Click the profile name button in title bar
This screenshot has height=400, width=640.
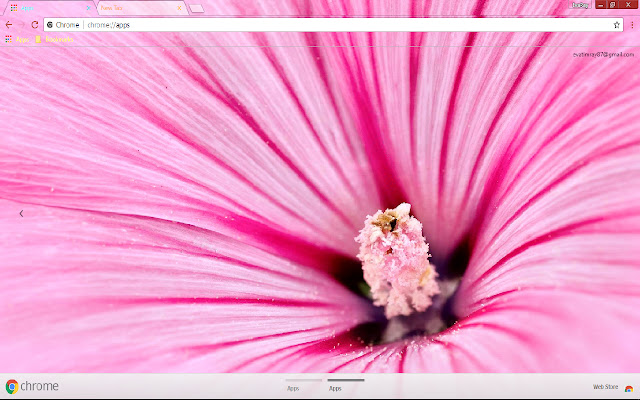pyautogui.click(x=580, y=5)
